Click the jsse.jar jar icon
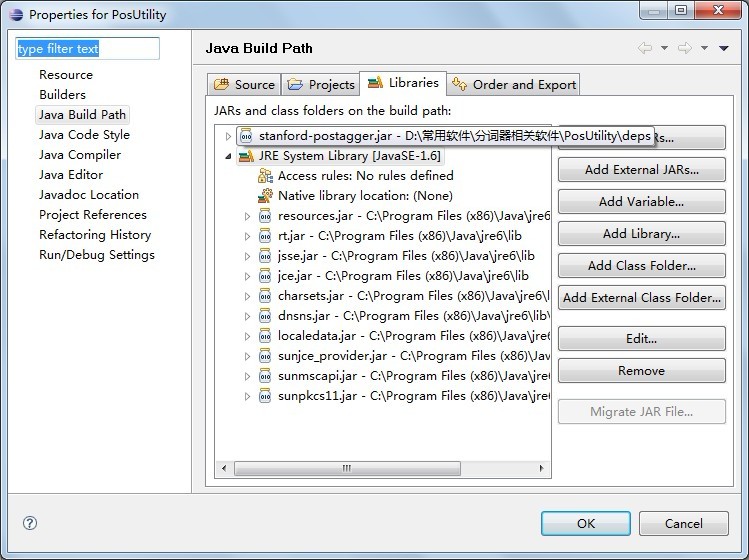This screenshot has width=749, height=560. pos(265,256)
